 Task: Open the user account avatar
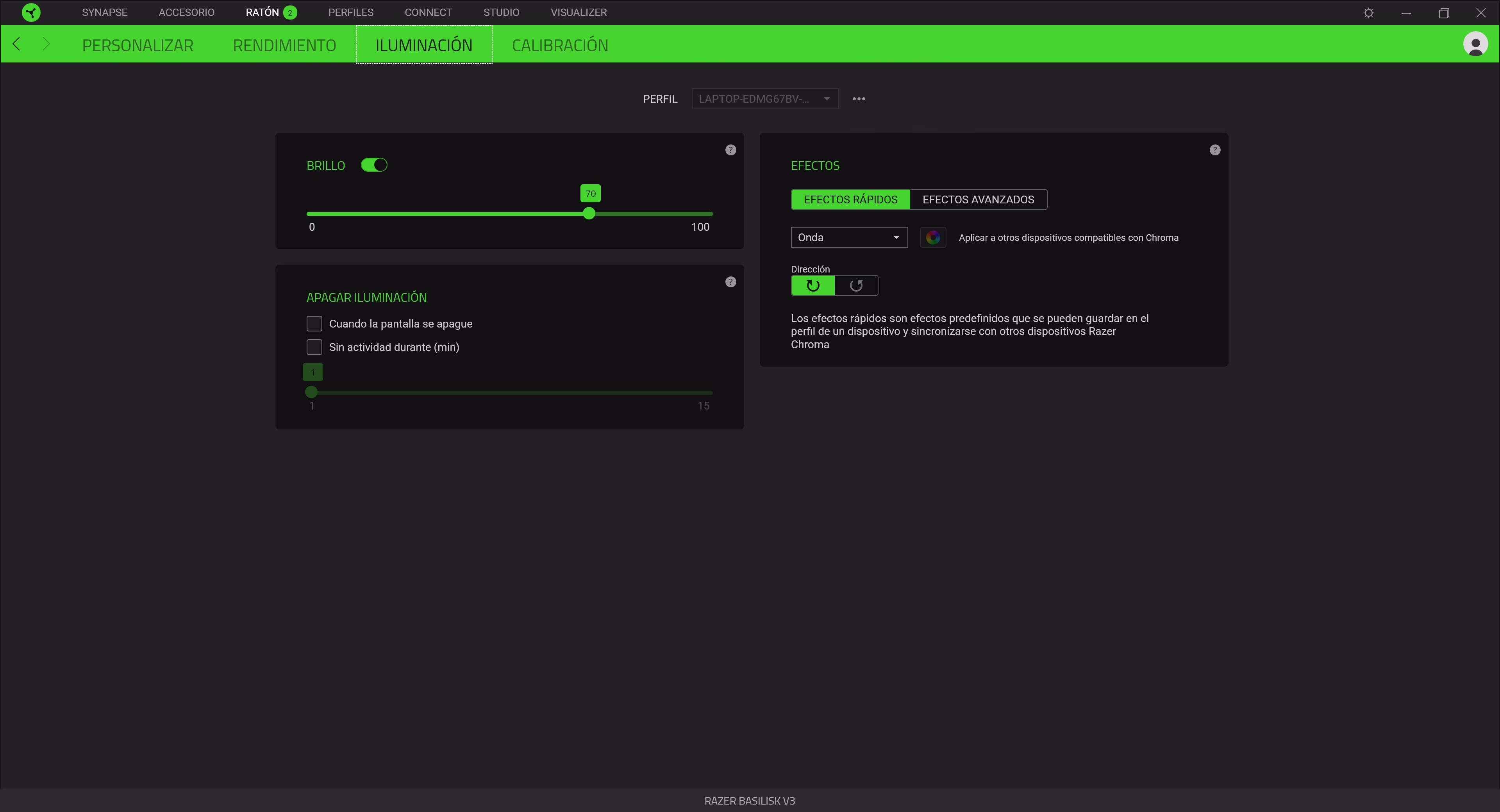[1475, 44]
